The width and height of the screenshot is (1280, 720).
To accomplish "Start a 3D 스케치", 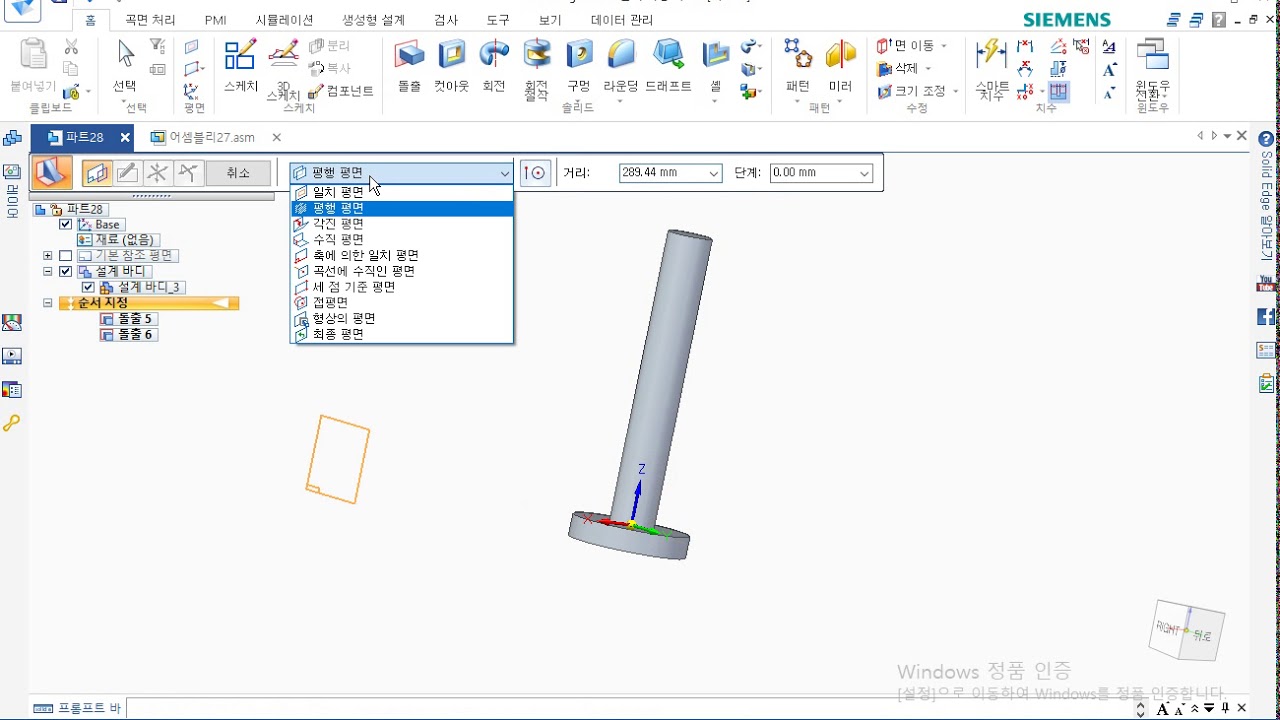I will coord(283,69).
